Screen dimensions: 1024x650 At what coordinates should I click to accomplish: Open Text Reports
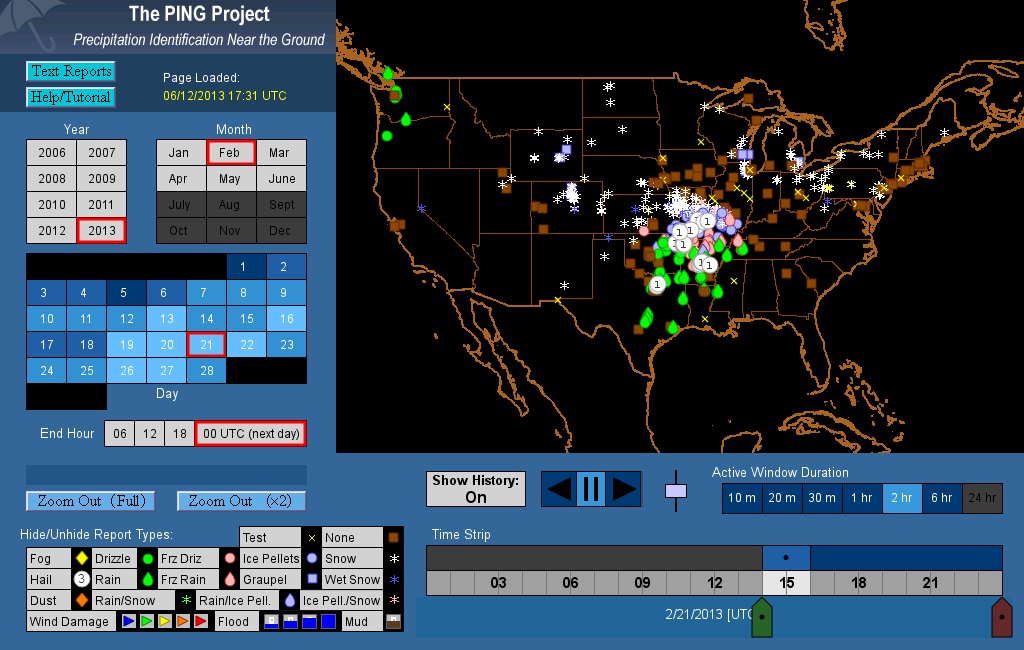click(70, 71)
